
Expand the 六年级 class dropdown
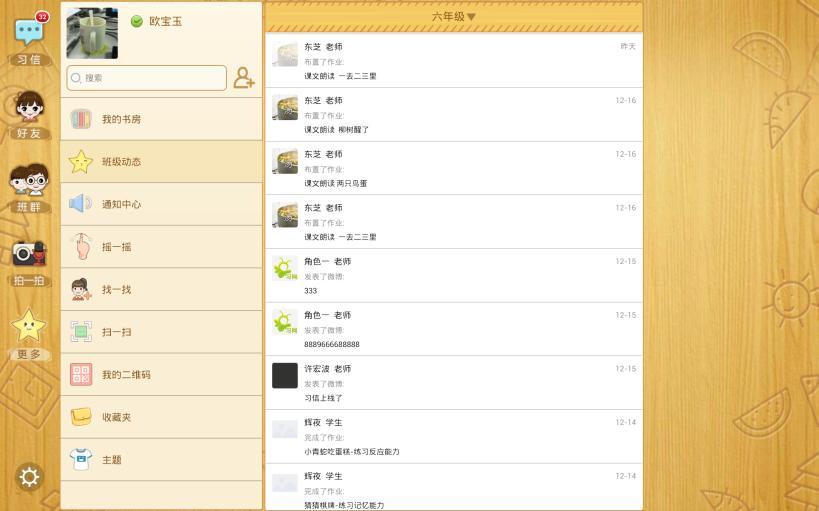[x=453, y=17]
